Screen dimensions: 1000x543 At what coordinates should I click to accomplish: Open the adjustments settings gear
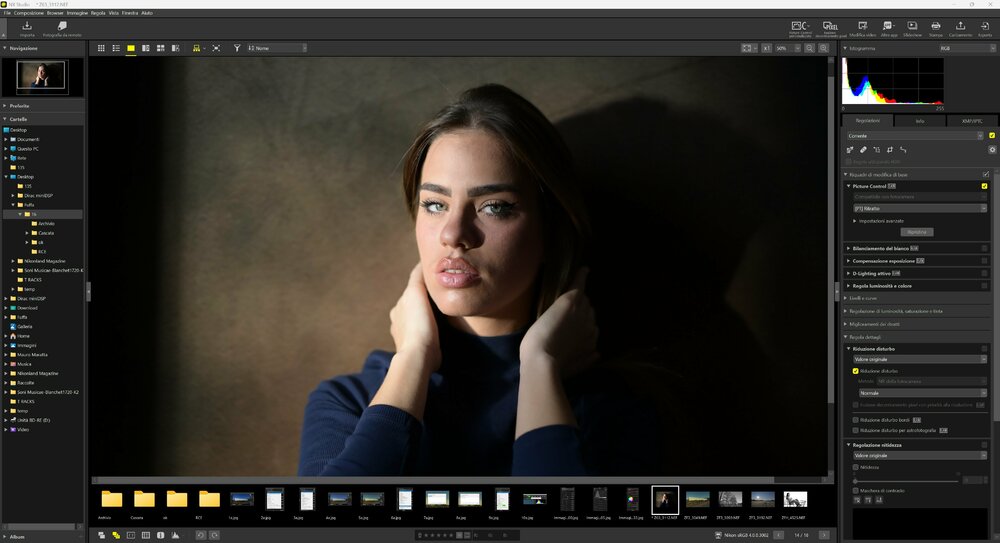coord(992,150)
